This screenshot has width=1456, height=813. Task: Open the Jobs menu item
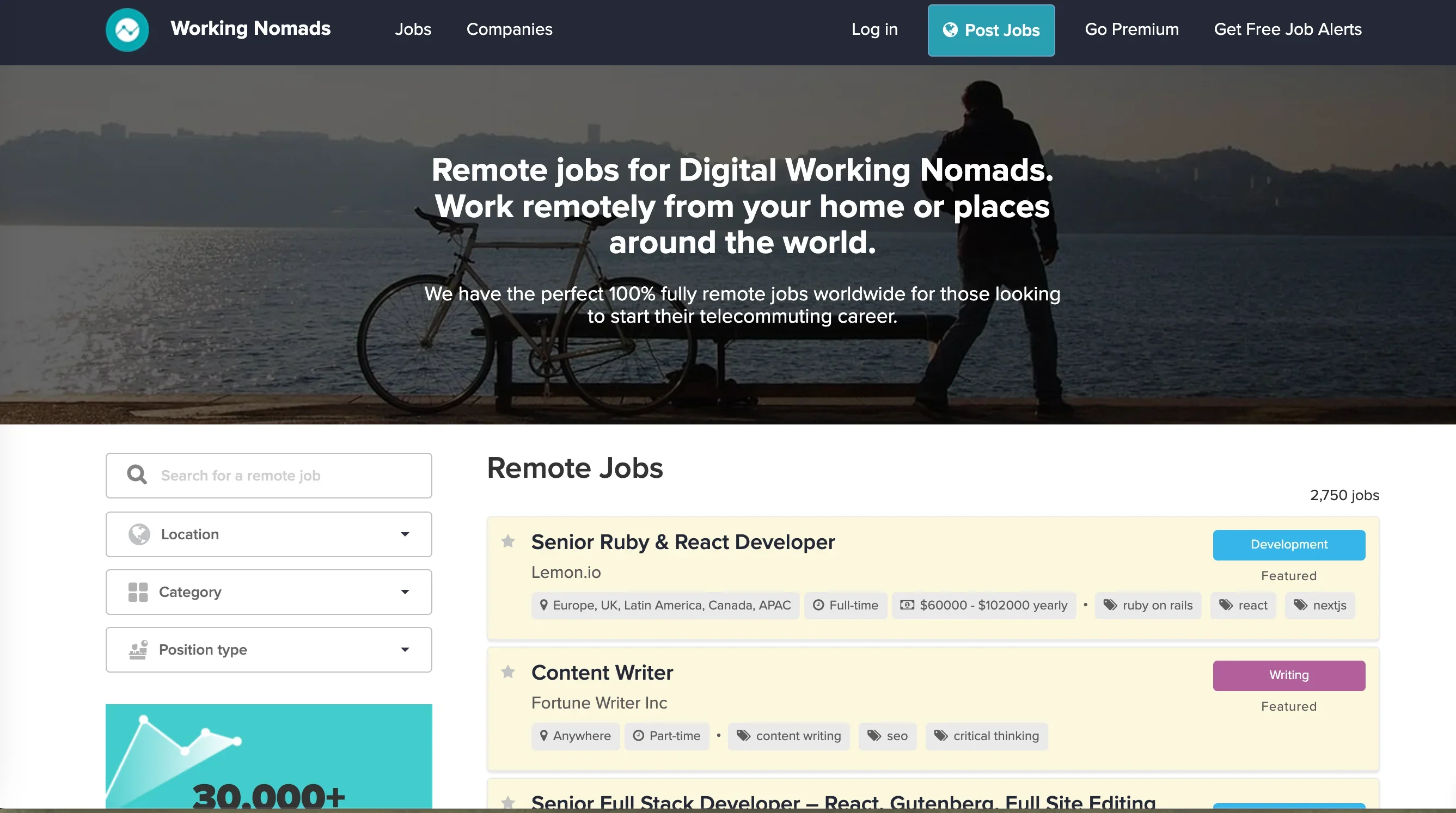[x=413, y=29]
